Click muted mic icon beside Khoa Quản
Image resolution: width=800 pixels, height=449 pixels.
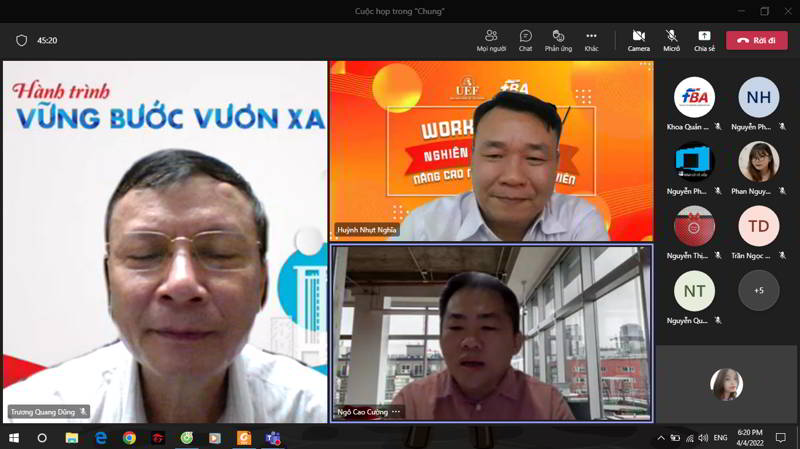coord(718,127)
